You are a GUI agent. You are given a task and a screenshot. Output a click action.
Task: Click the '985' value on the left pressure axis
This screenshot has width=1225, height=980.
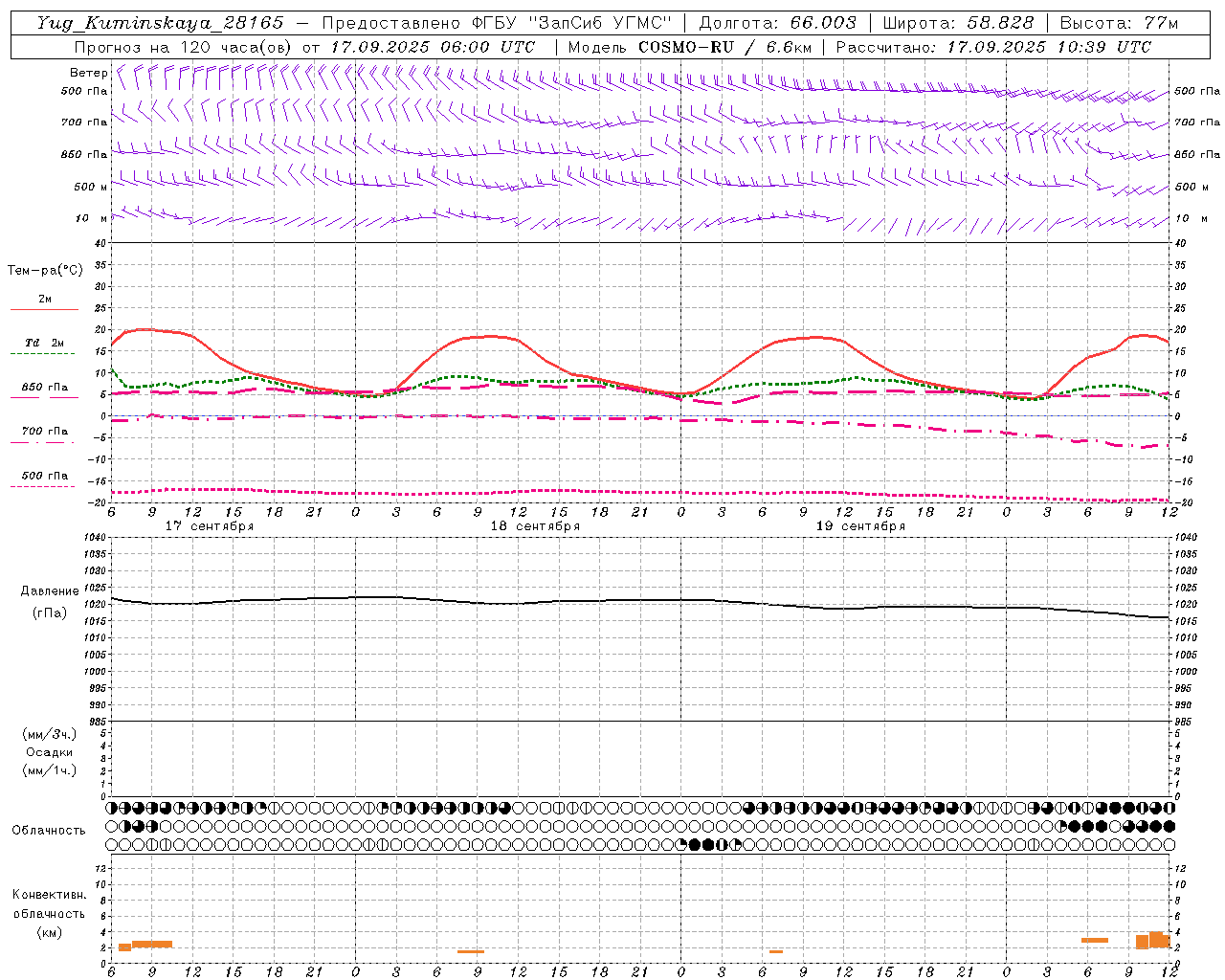click(x=98, y=722)
